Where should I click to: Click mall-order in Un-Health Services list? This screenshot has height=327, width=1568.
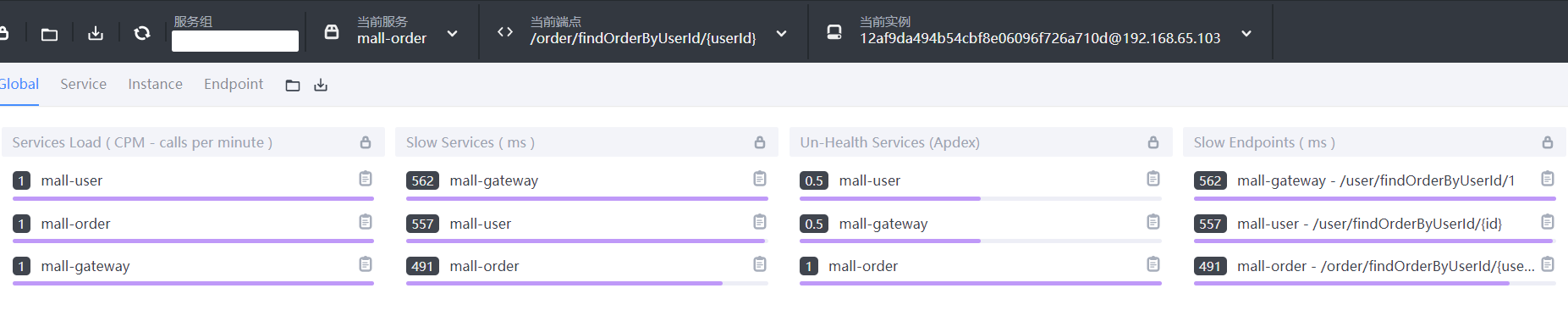[863, 266]
